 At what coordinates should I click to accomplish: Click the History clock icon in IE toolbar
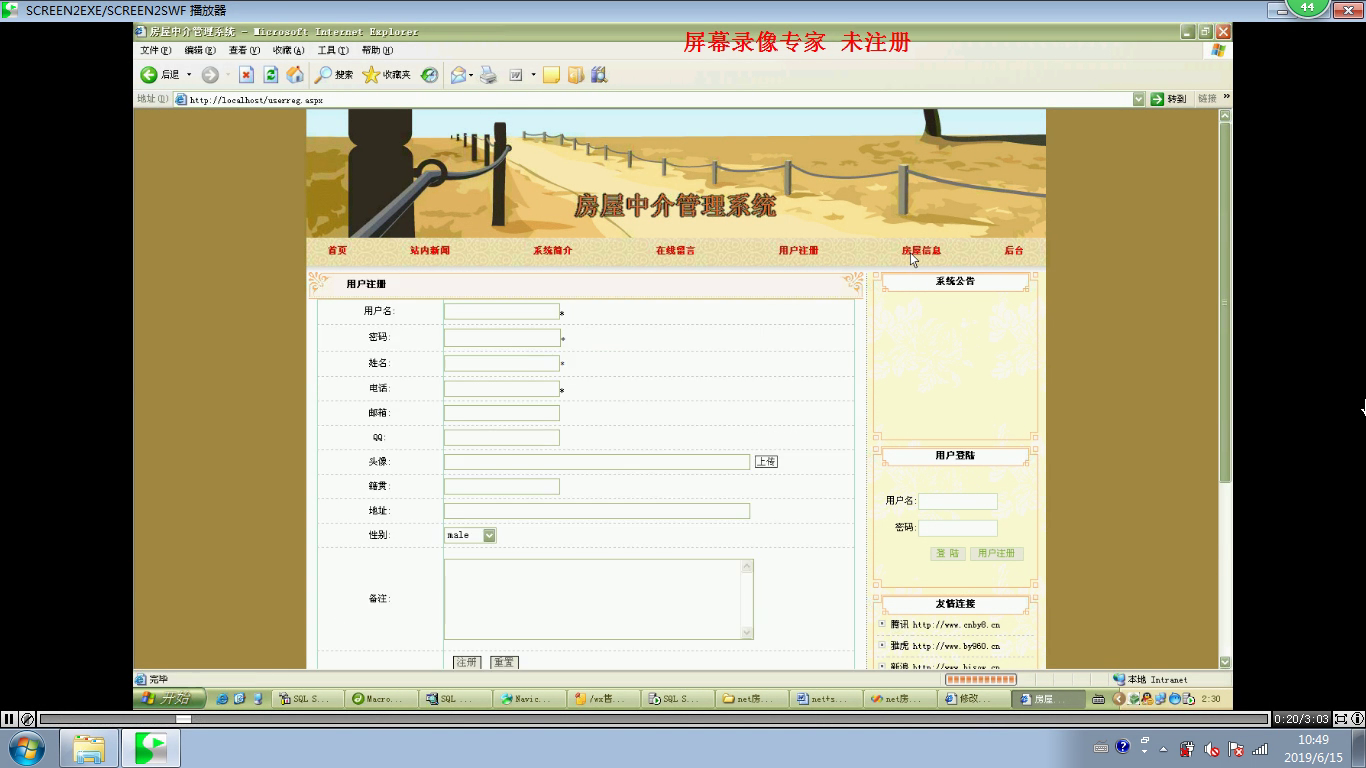pos(430,75)
